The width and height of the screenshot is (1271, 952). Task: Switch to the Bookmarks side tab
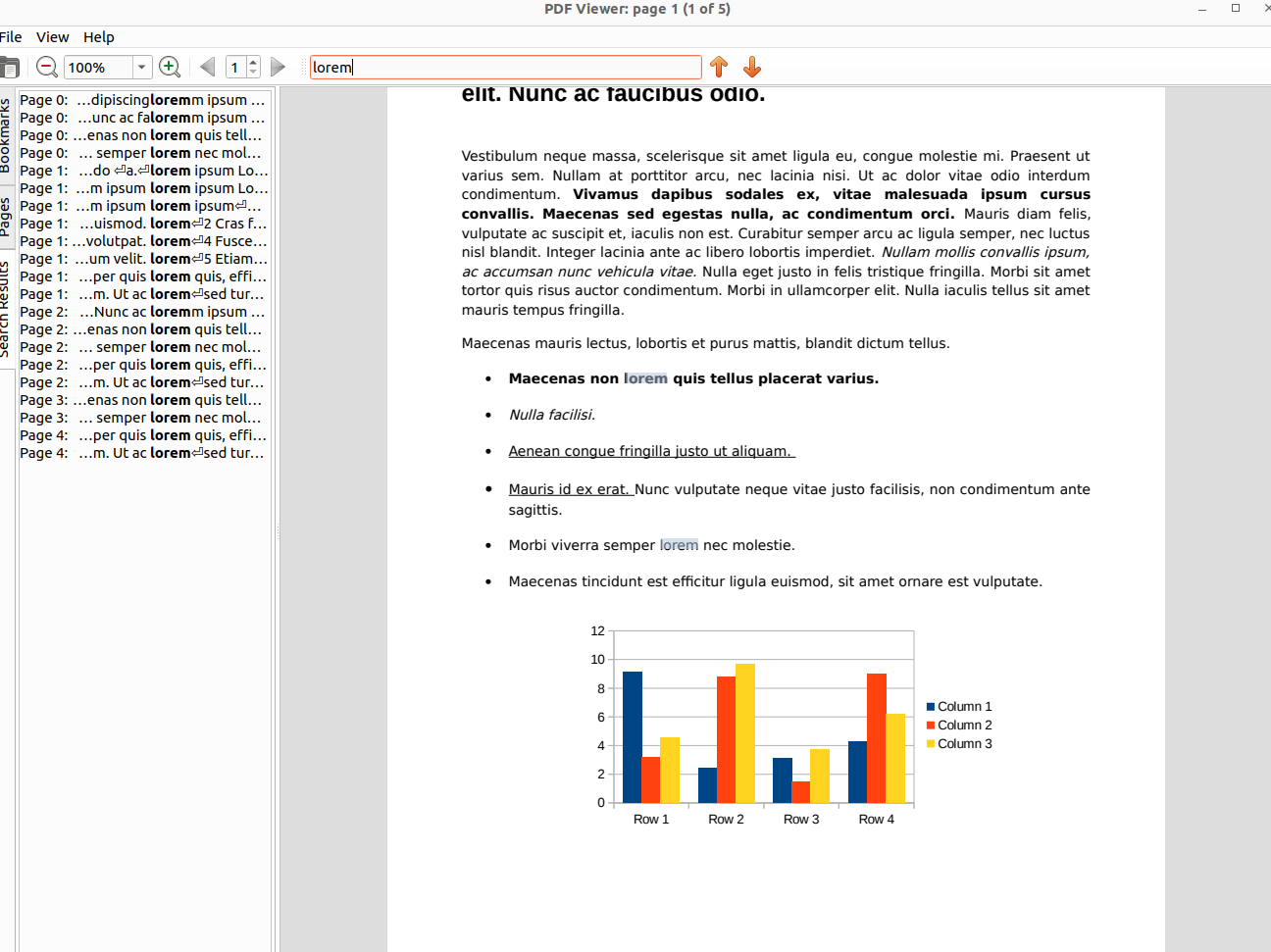6,135
